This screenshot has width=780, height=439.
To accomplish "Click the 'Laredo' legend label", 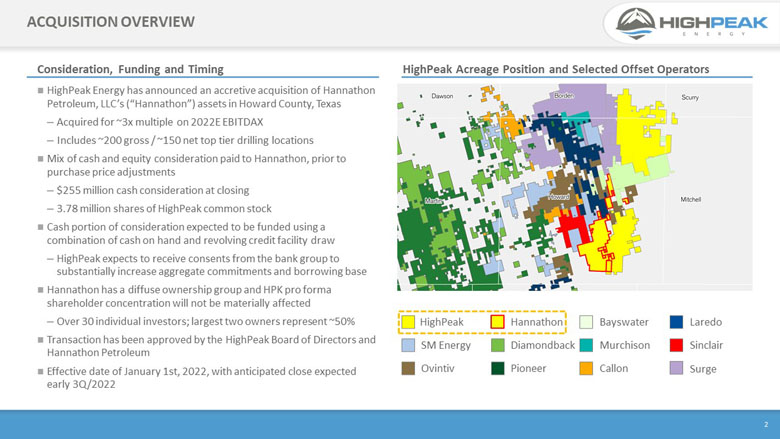I will (x=705, y=322).
